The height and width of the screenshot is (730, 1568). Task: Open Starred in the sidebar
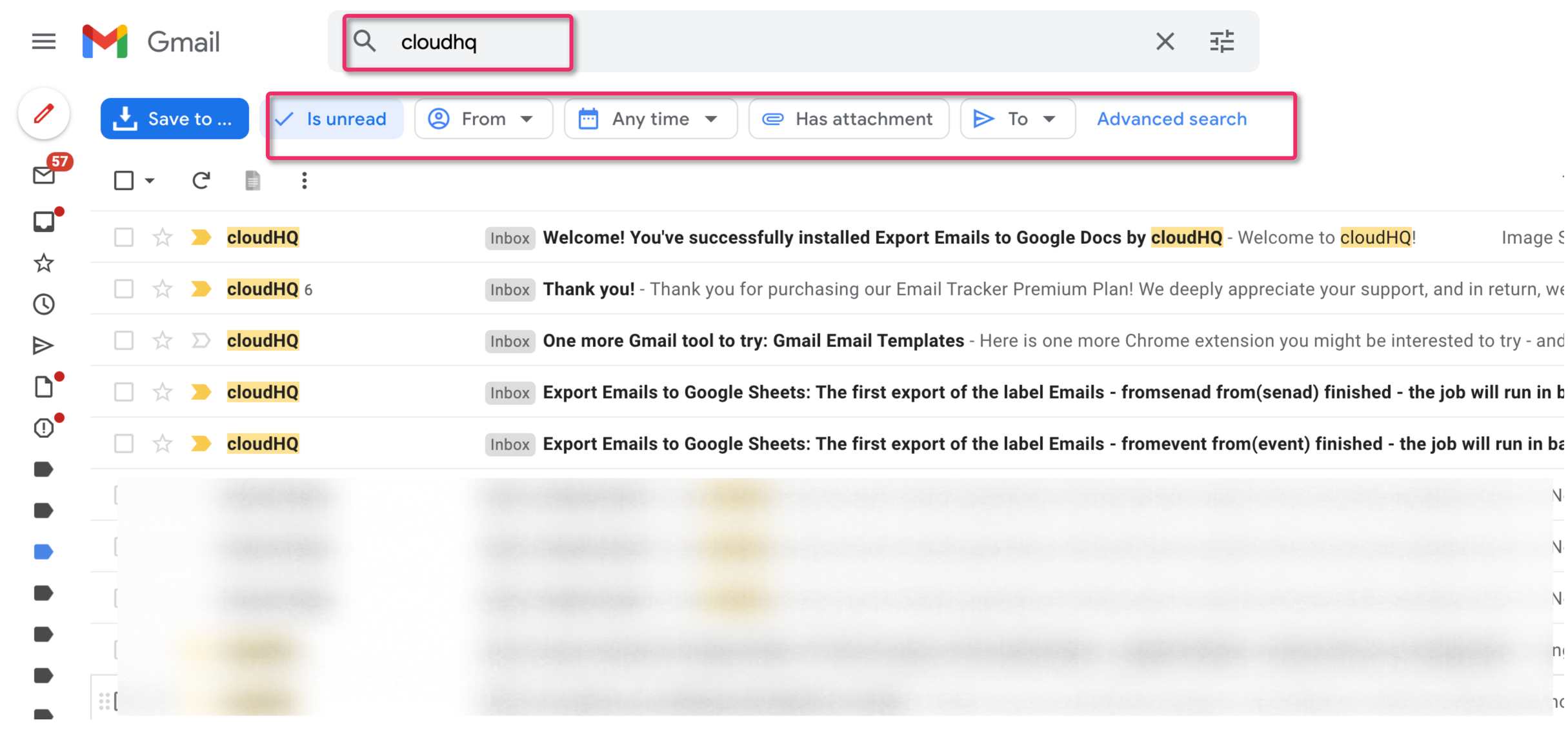[44, 263]
